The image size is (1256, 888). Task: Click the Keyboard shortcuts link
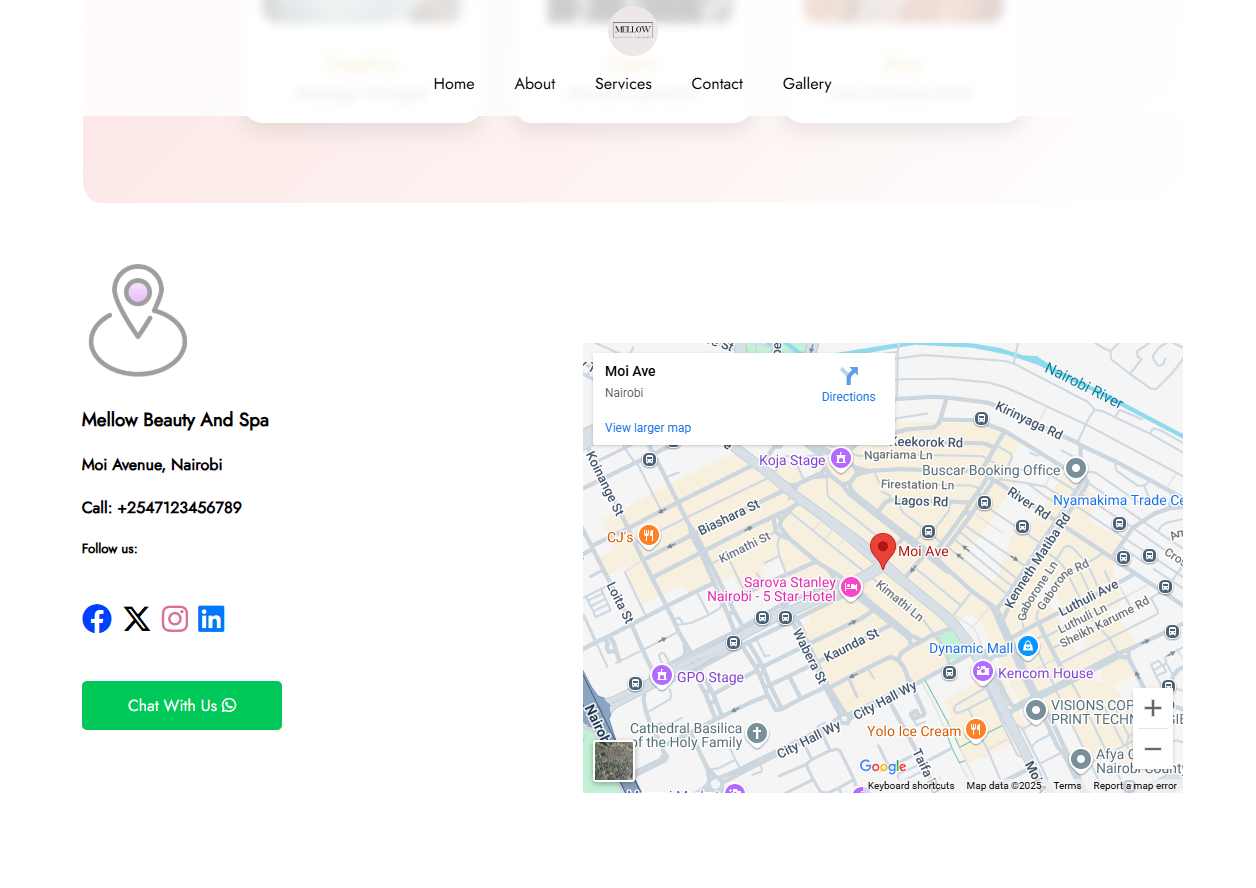tap(911, 785)
